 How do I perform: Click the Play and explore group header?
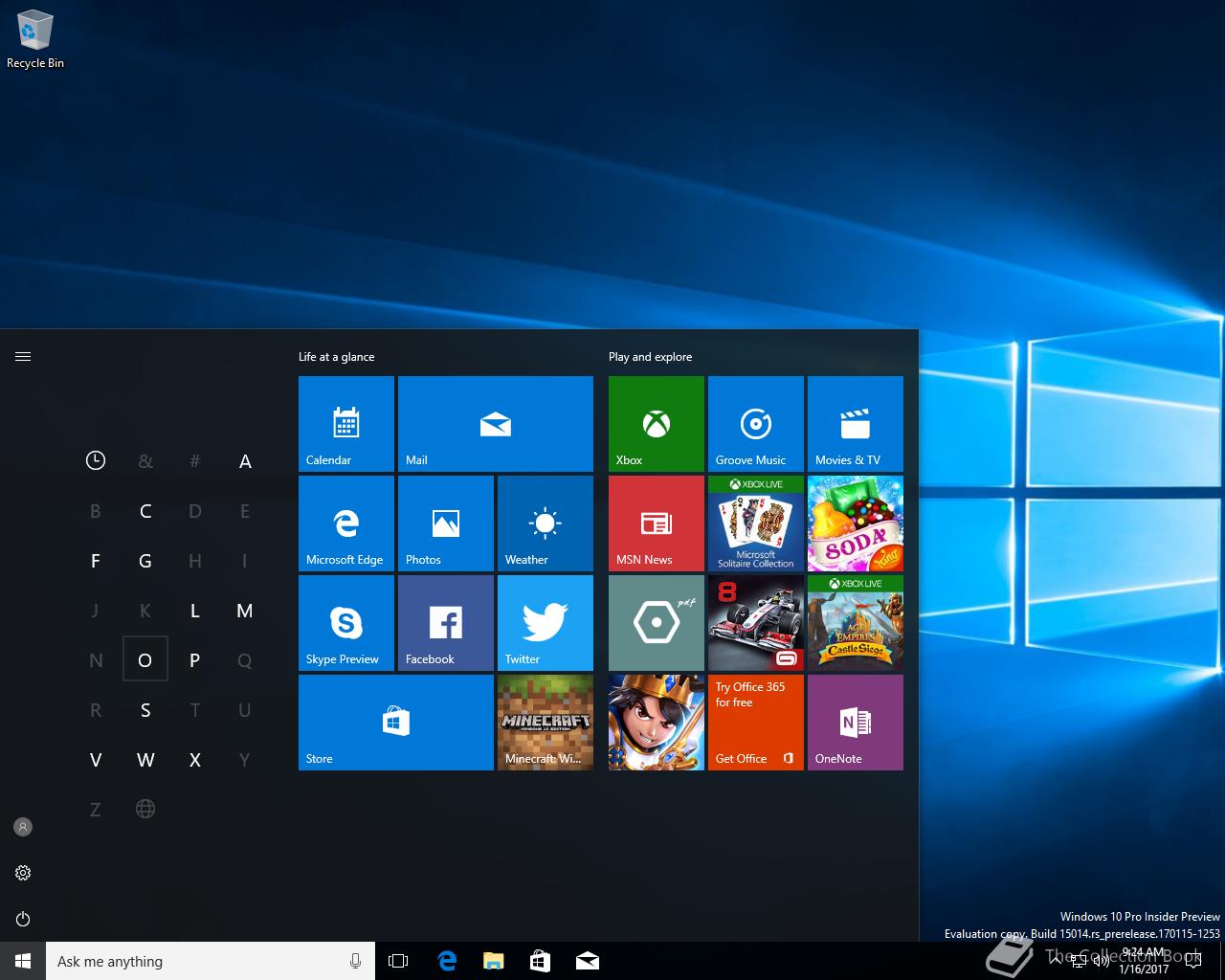pyautogui.click(x=650, y=357)
